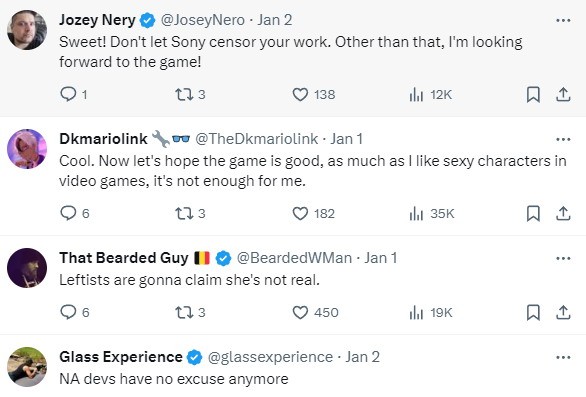Share That Bearded Guy's tweet

(563, 313)
